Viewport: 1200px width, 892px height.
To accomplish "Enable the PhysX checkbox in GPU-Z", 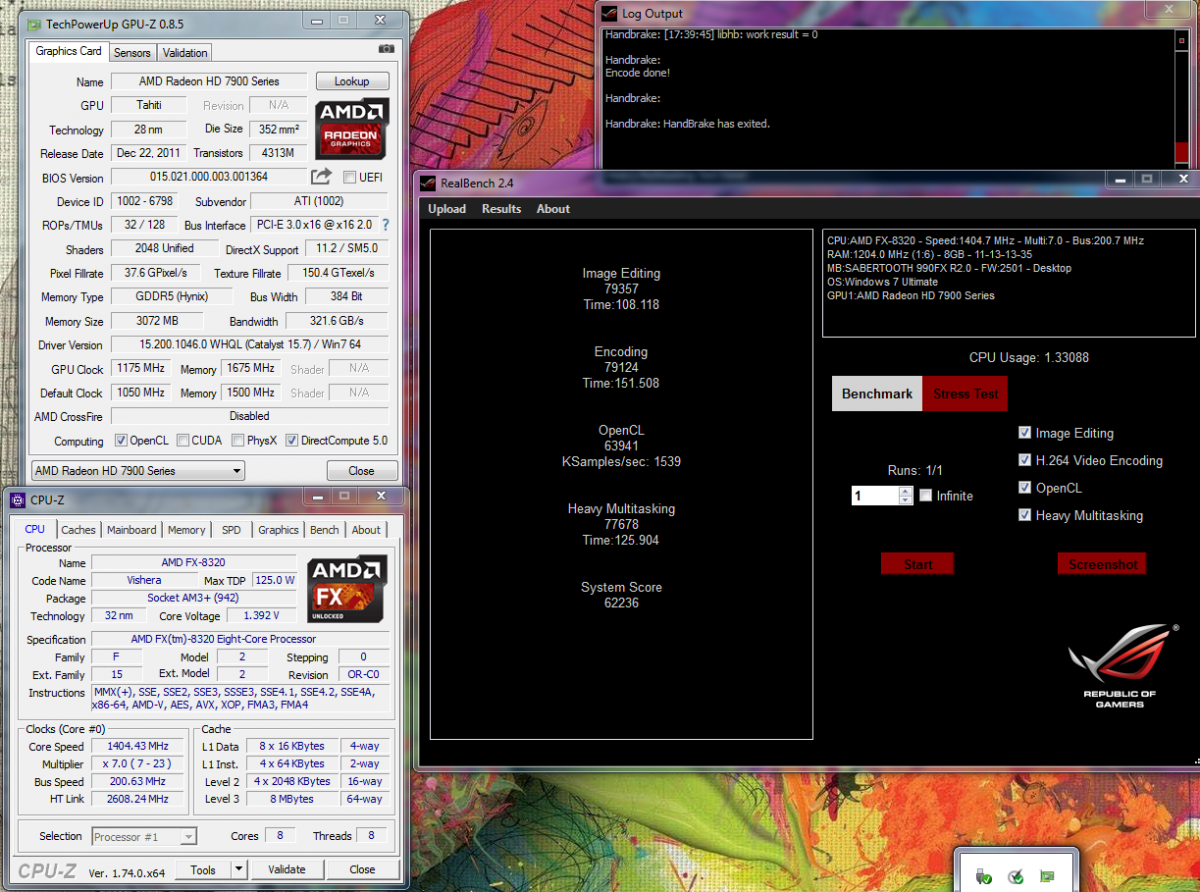I will pyautogui.click(x=238, y=440).
